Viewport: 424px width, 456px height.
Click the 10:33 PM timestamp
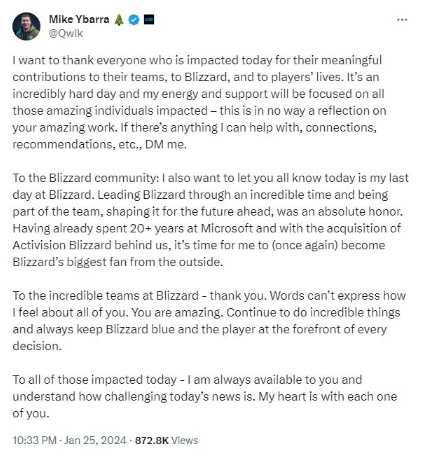(x=34, y=440)
